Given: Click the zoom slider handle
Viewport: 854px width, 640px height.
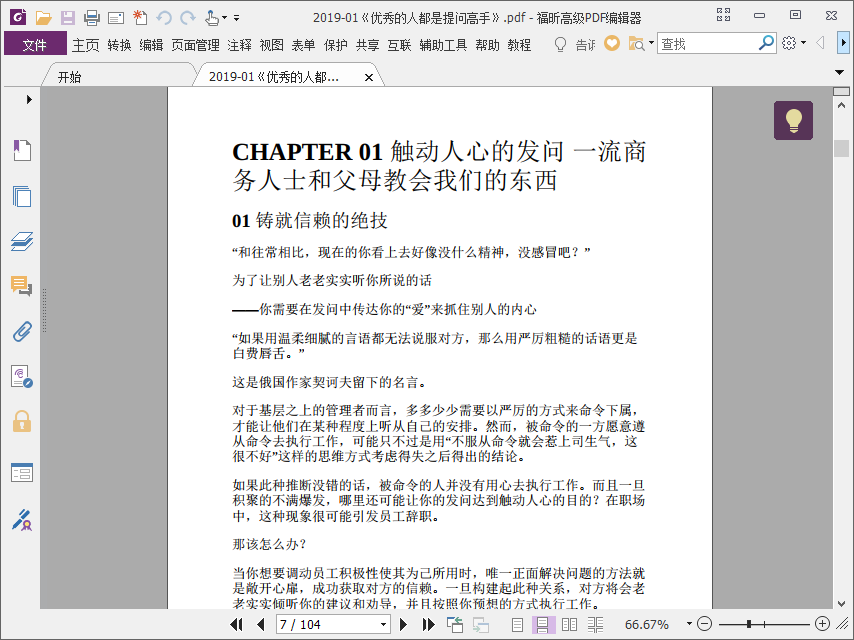Looking at the screenshot, I should tap(749, 624).
